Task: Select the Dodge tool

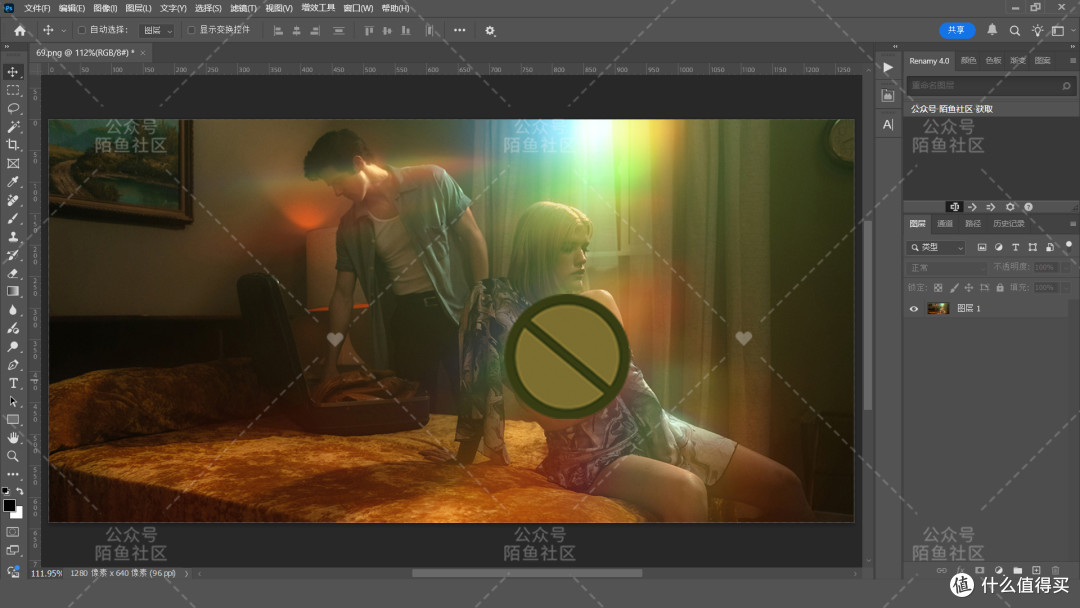Action: pyautogui.click(x=12, y=346)
